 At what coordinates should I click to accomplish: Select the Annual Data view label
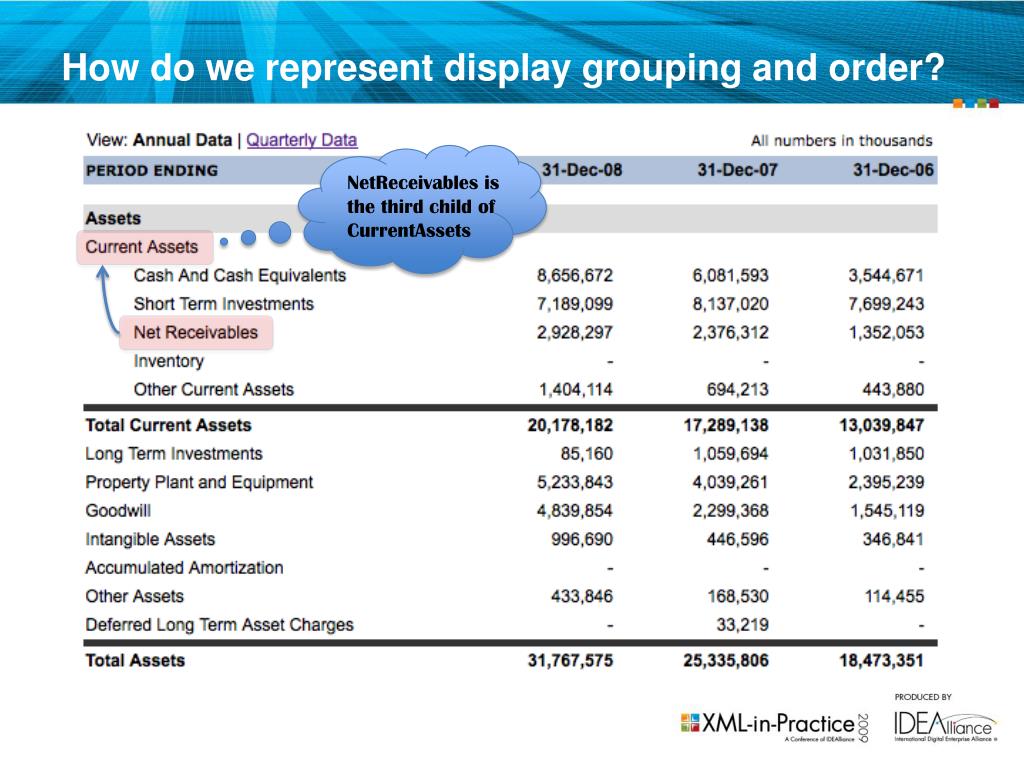tap(182, 140)
